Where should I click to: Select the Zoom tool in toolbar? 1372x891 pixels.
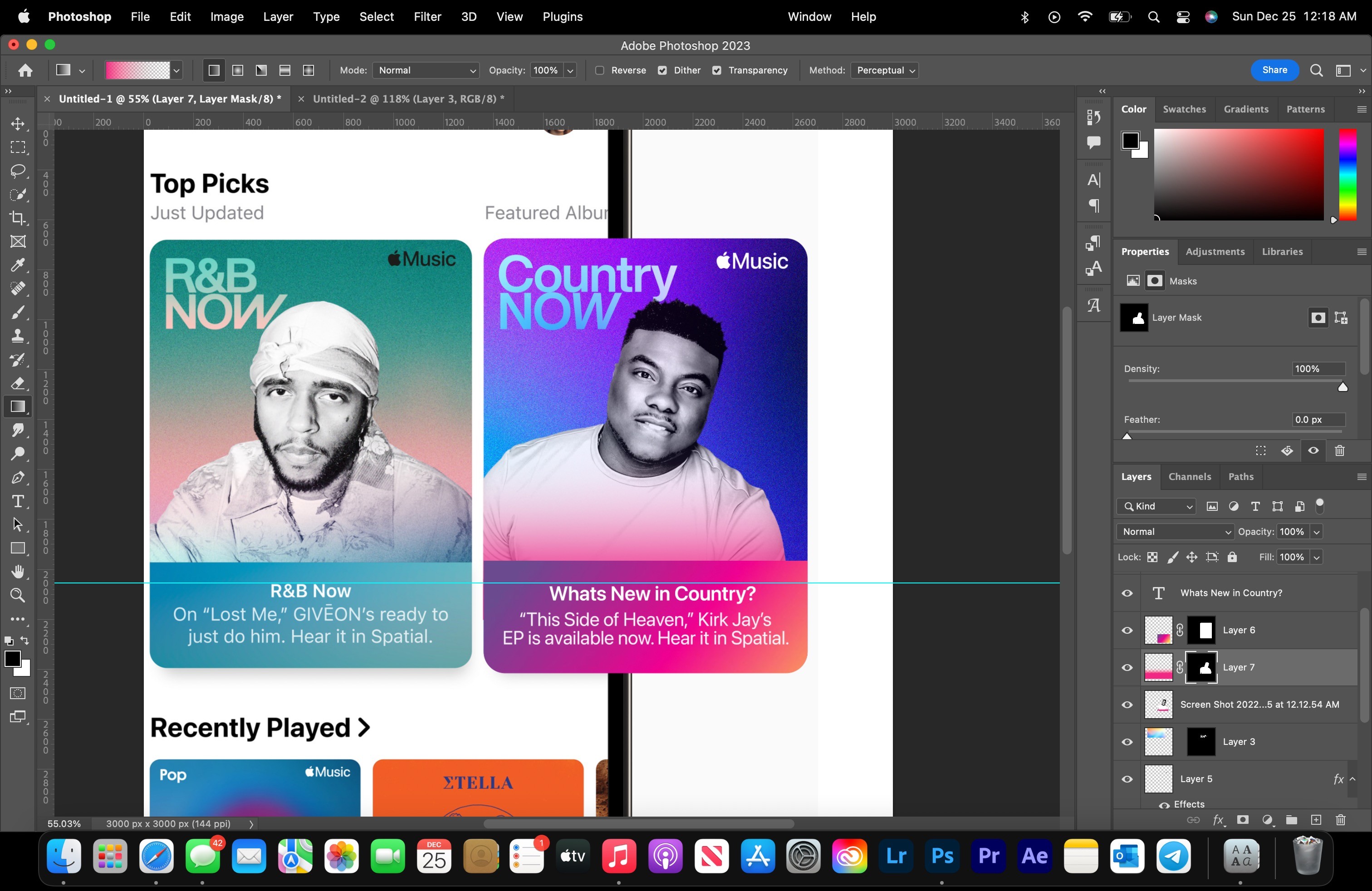point(18,595)
